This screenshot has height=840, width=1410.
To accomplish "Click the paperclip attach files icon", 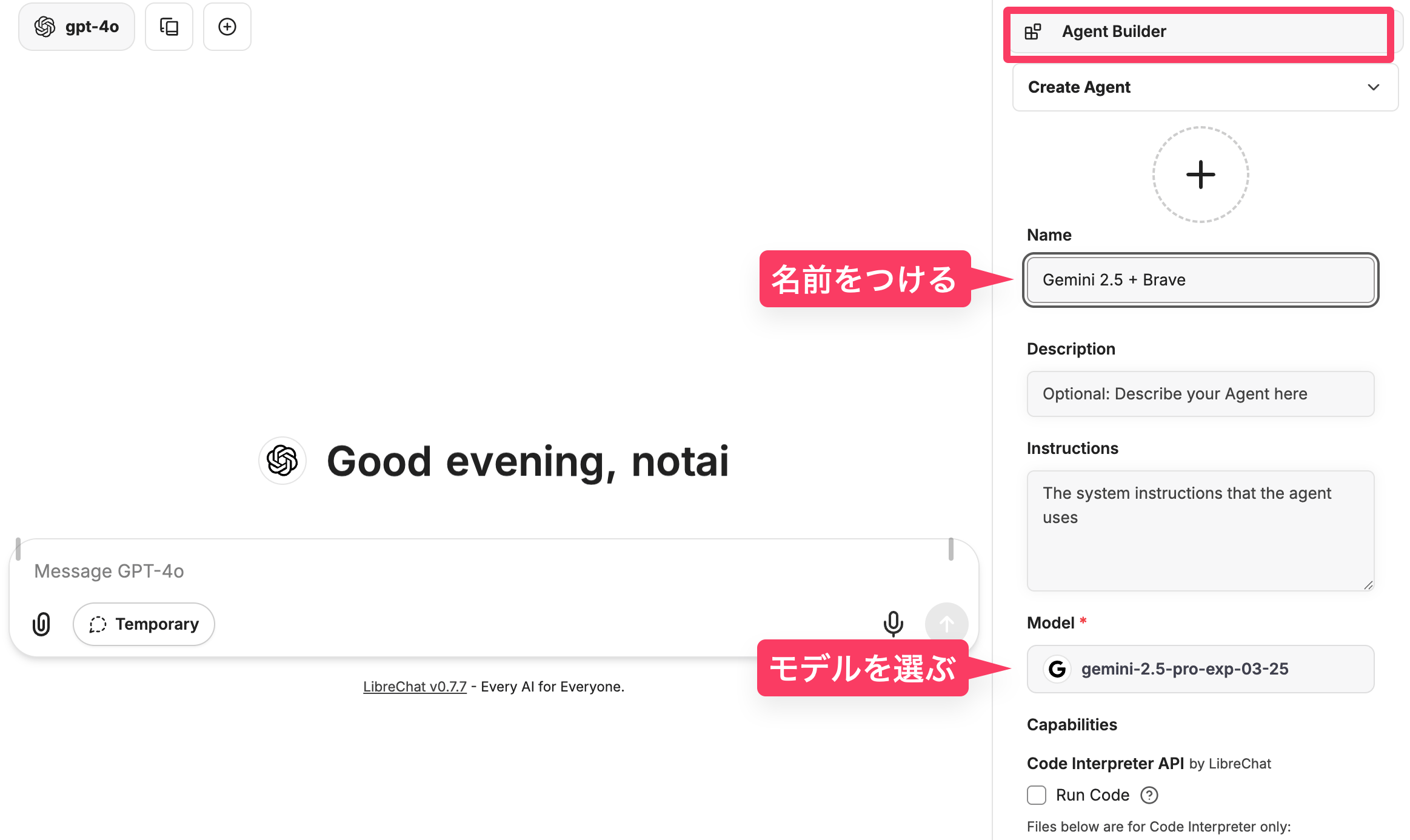I will point(41,624).
